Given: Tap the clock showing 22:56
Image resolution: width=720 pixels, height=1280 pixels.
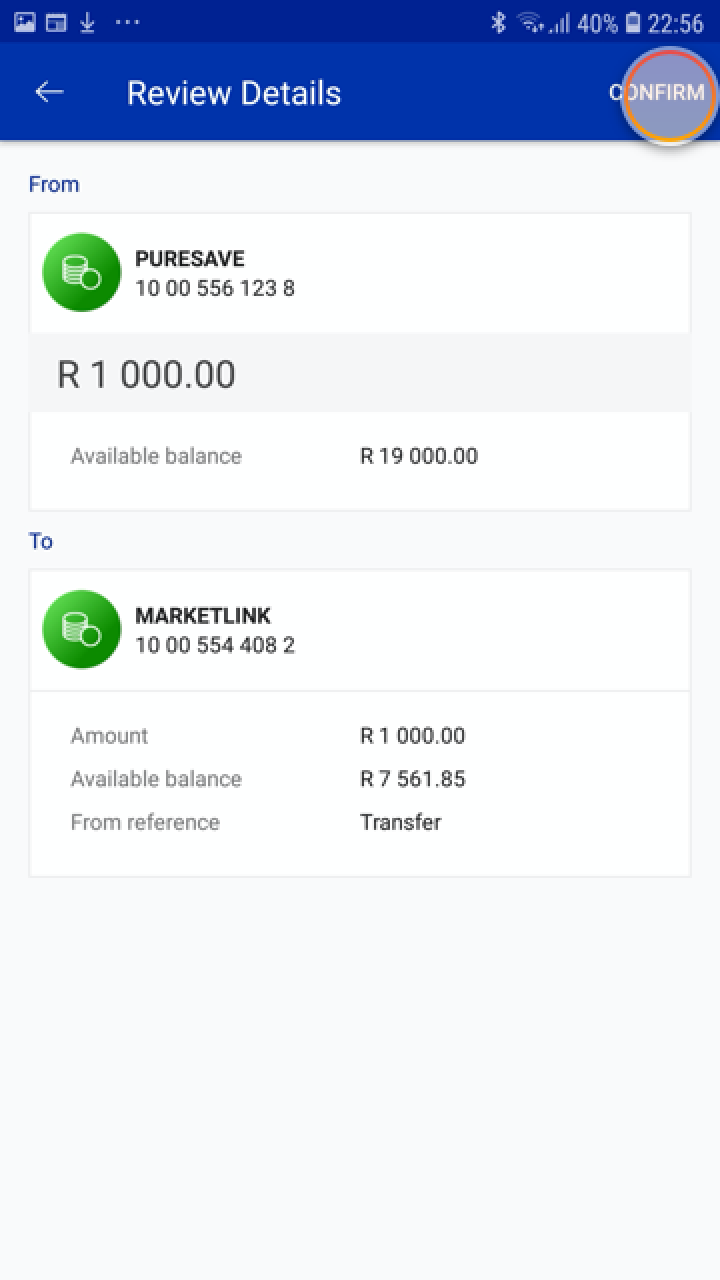Looking at the screenshot, I should (x=676, y=23).
